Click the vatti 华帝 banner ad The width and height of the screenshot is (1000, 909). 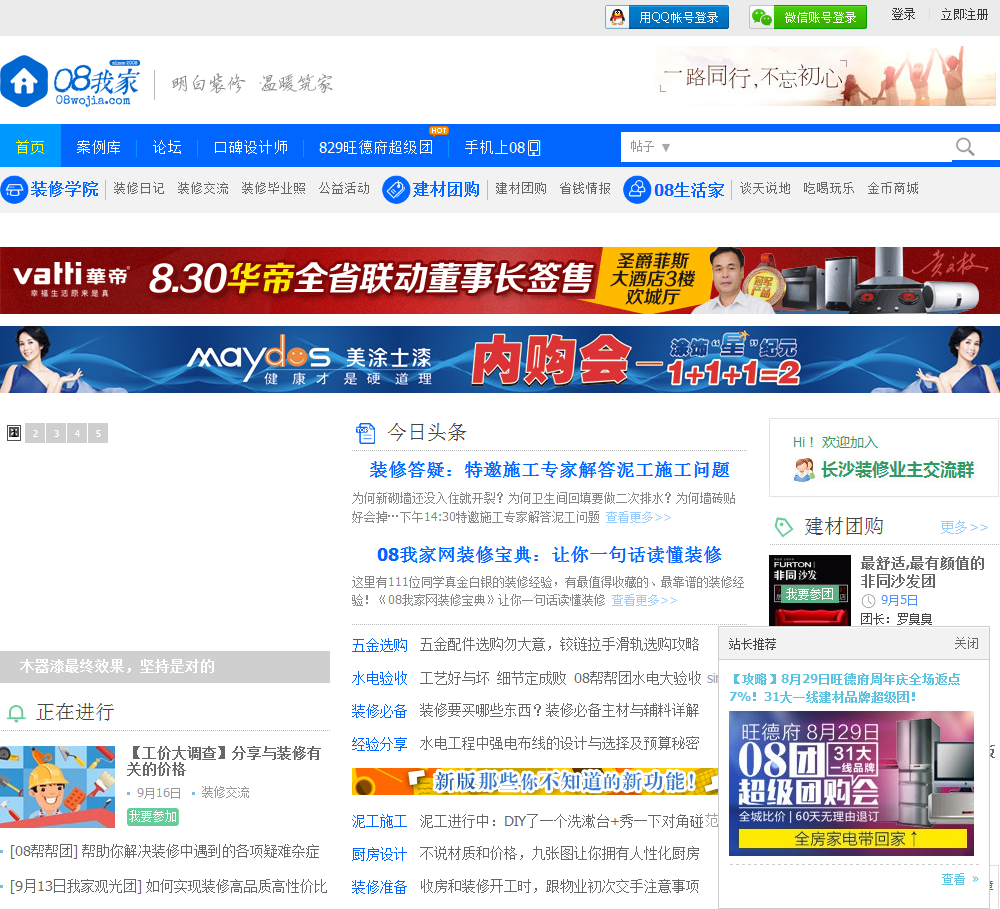point(500,280)
